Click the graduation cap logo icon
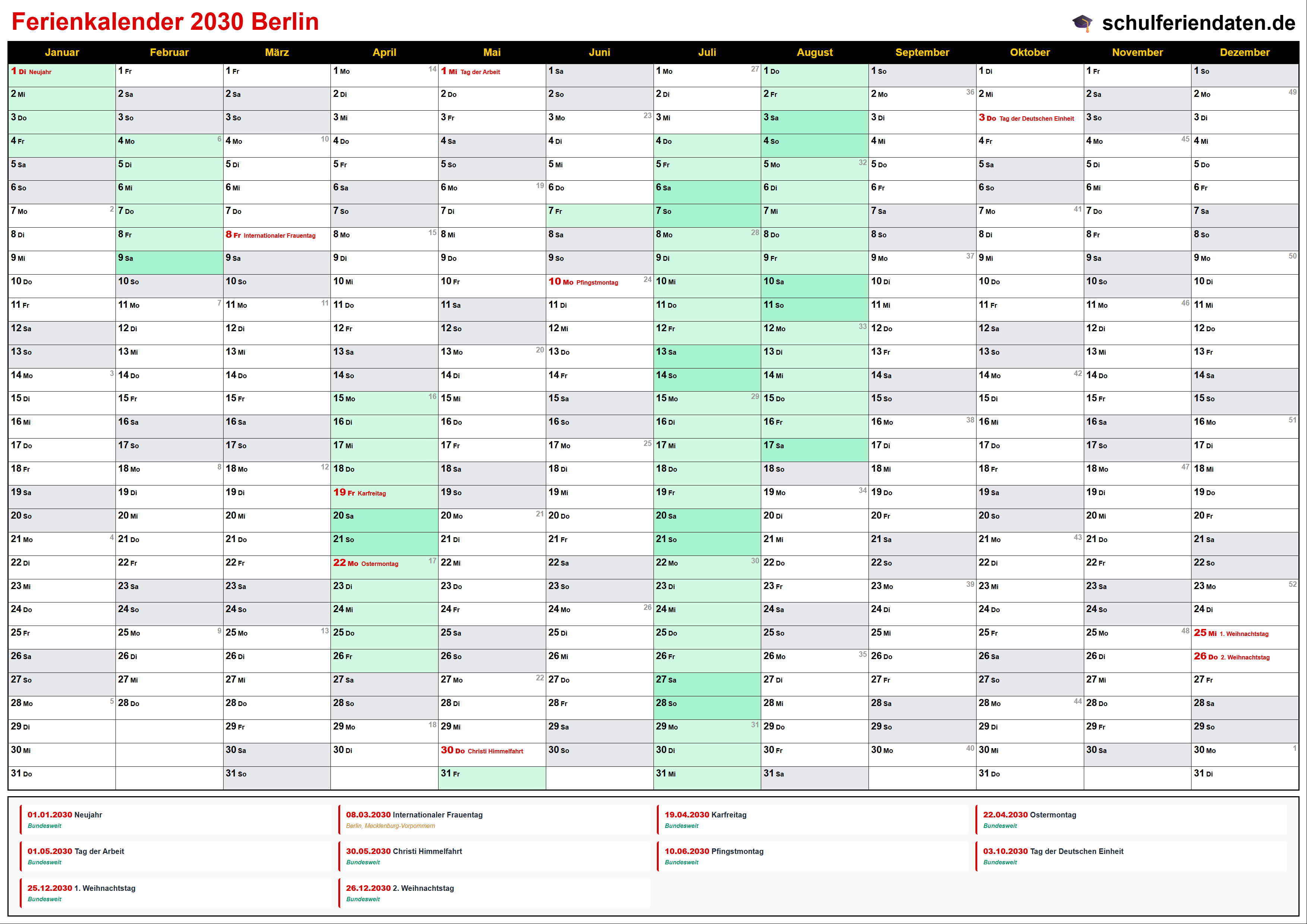 (x=1082, y=23)
